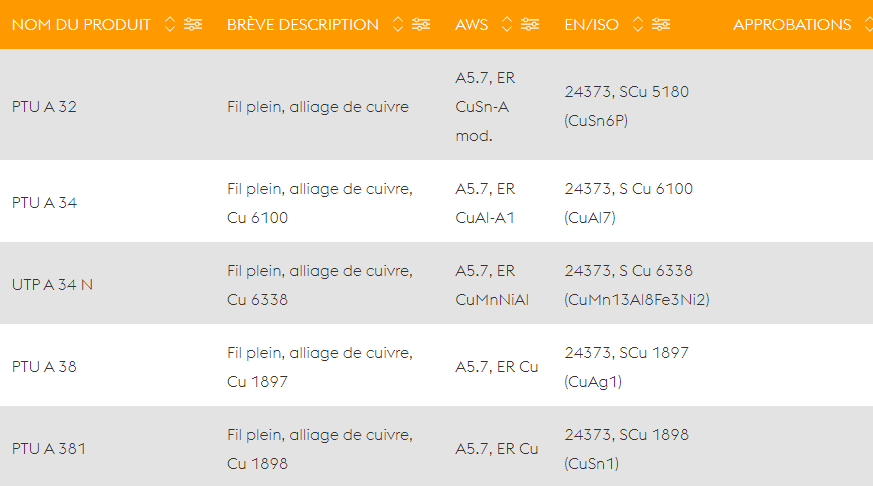
Task: Open product PTU A 38
Action: pos(44,366)
